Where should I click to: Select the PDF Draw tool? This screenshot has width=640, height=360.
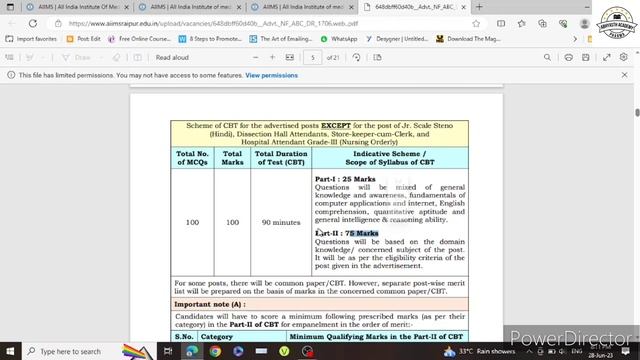coord(76,58)
